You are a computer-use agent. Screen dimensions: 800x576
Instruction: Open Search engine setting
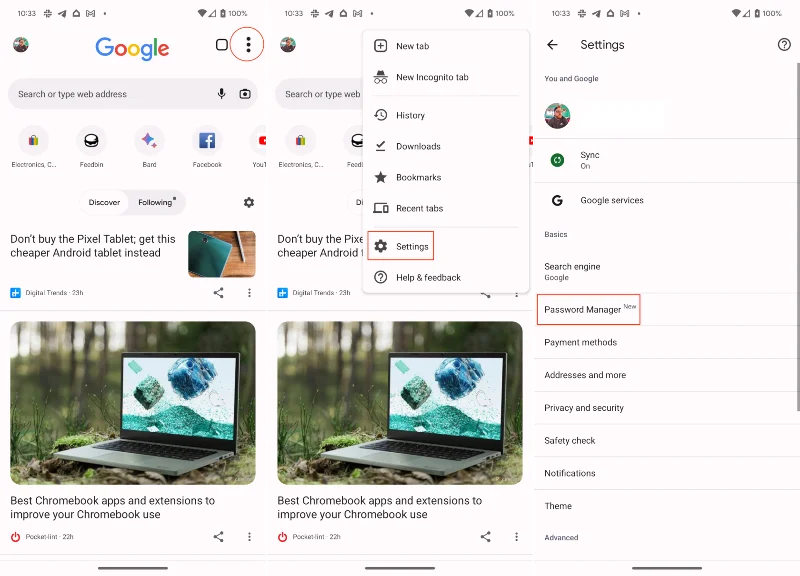point(666,271)
